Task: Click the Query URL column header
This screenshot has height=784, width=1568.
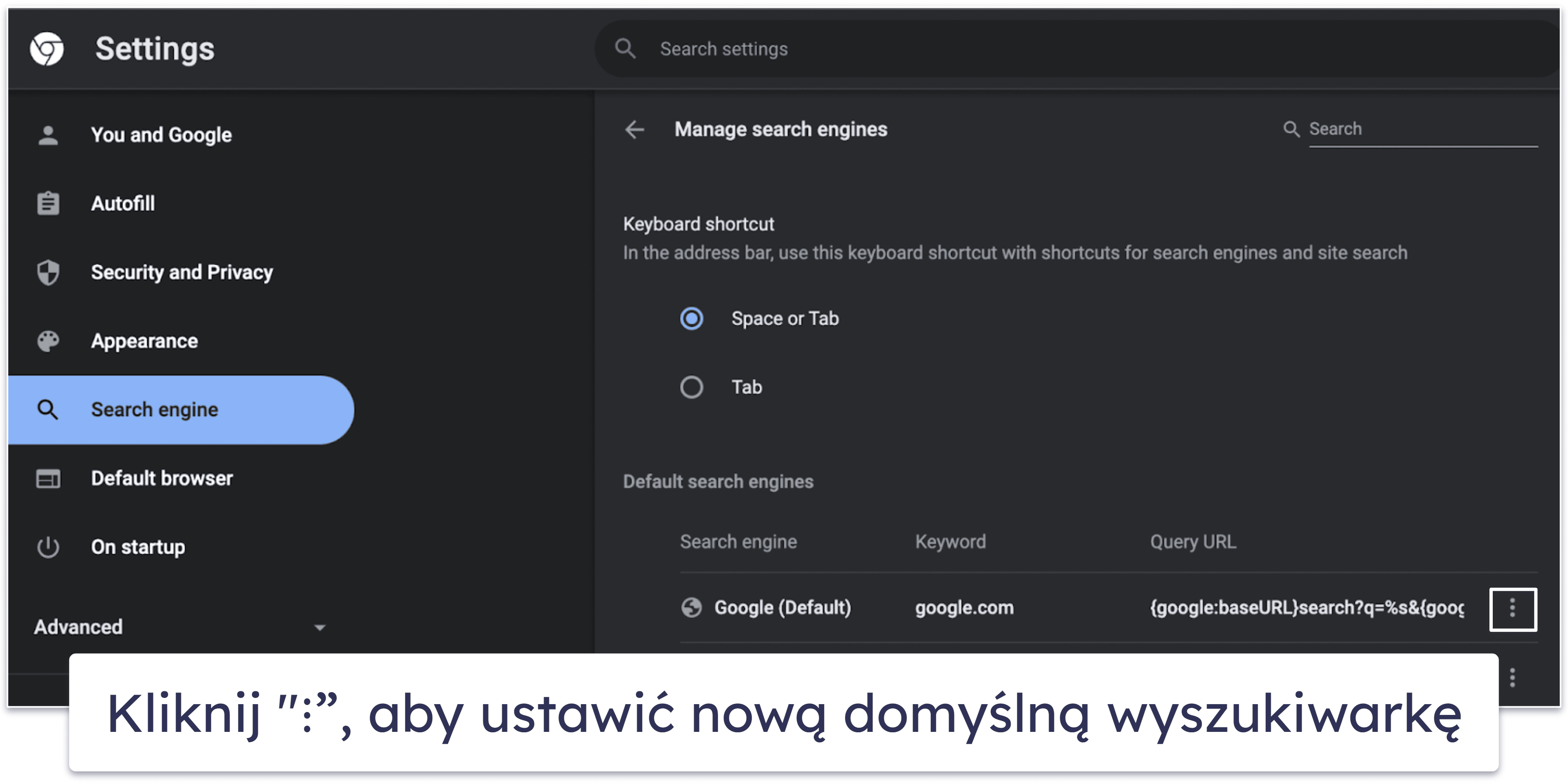Action: [x=1193, y=542]
